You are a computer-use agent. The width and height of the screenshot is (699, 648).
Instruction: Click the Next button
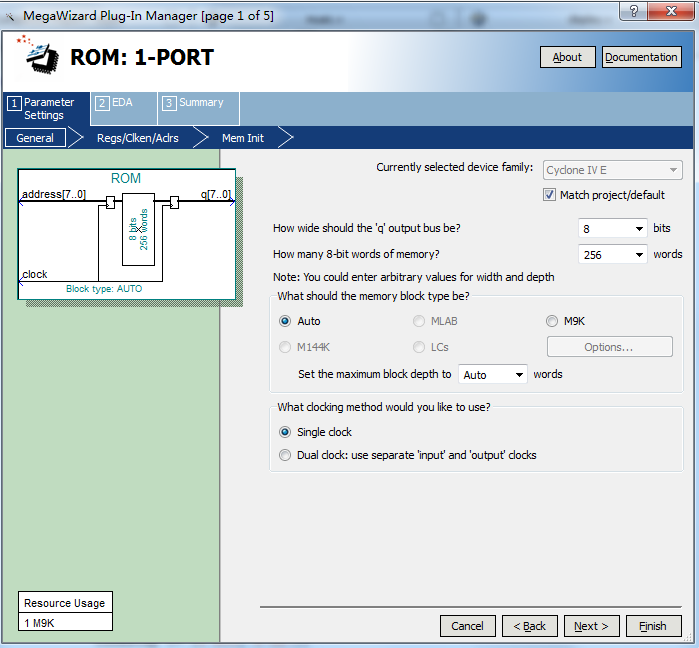click(x=591, y=626)
